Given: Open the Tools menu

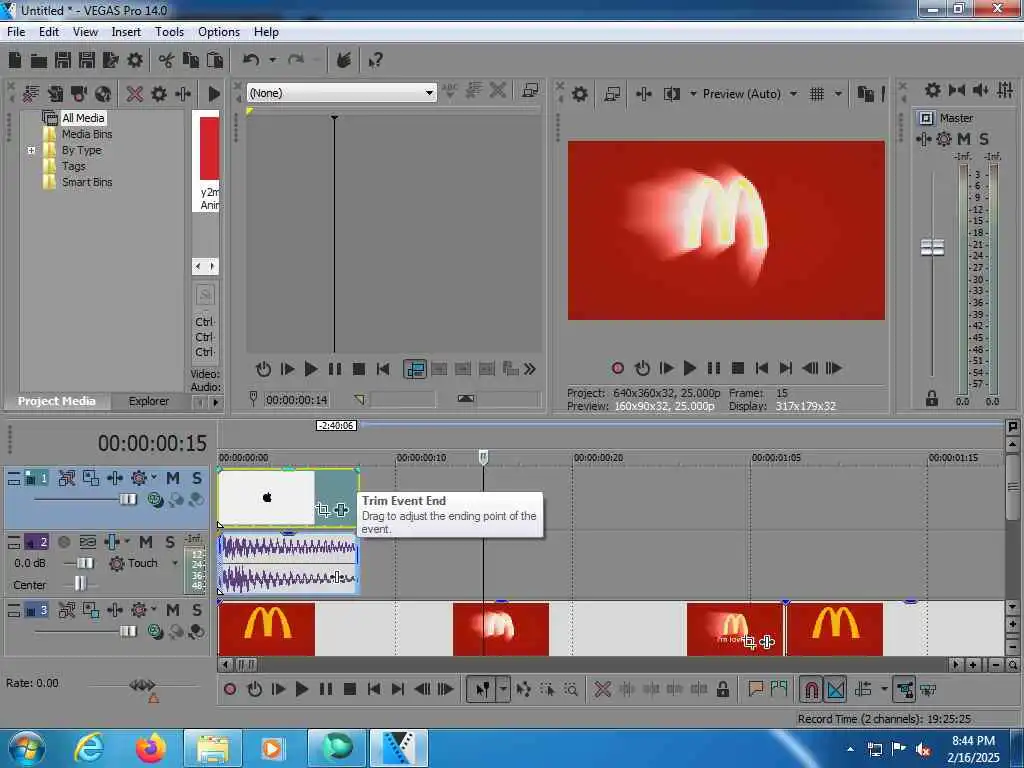Looking at the screenshot, I should coord(169,31).
